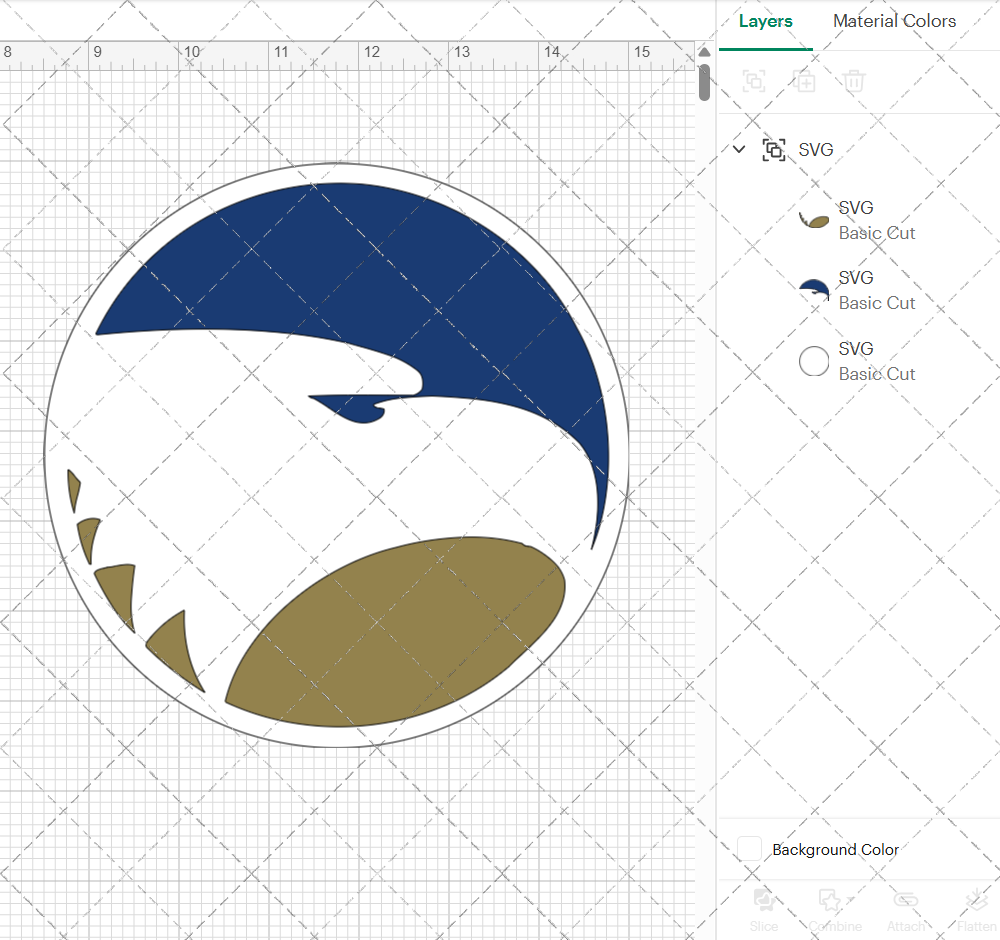Open the Combine menu button
1000x940 pixels.
[835, 911]
